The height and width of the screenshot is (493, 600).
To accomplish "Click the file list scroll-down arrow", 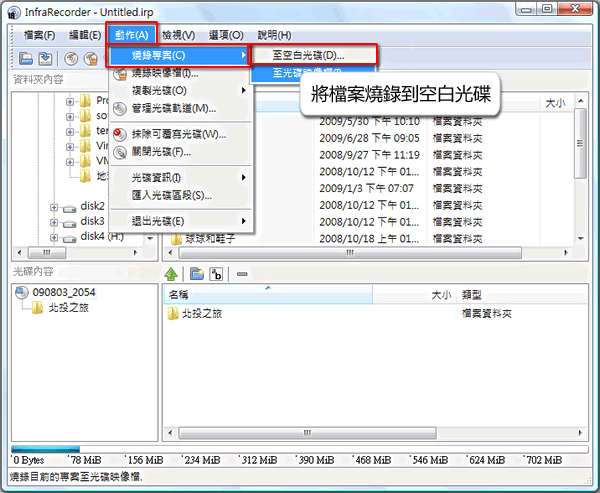I will pos(580,239).
